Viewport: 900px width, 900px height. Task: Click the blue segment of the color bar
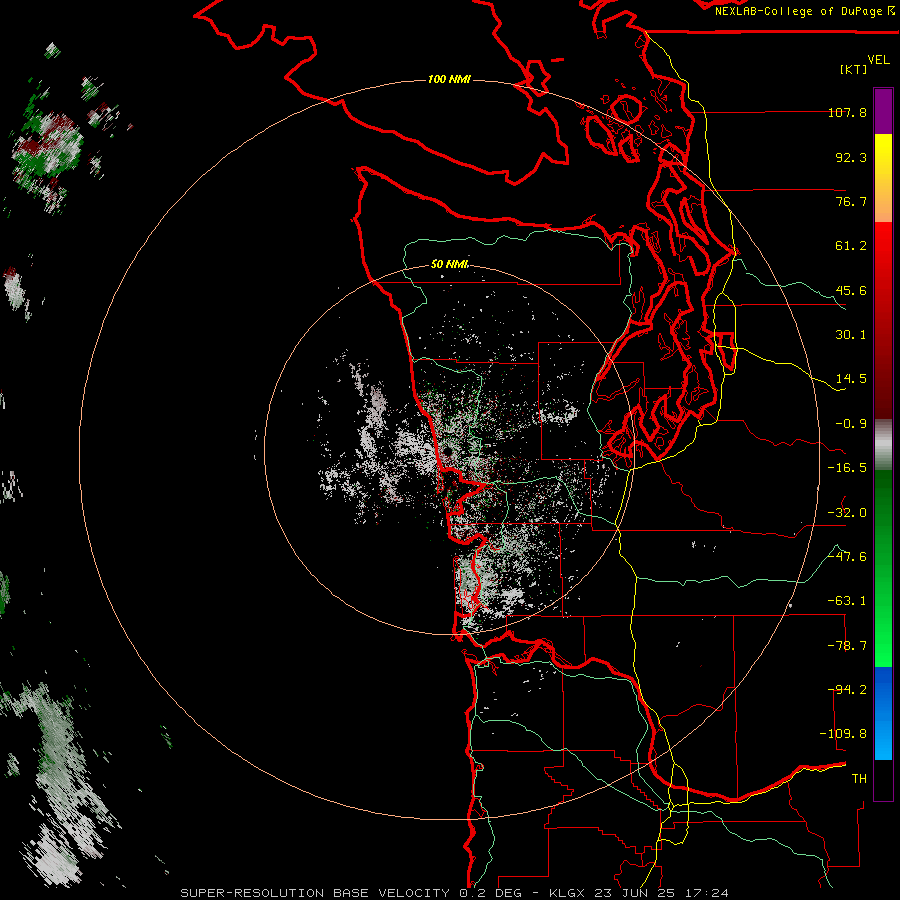click(883, 713)
